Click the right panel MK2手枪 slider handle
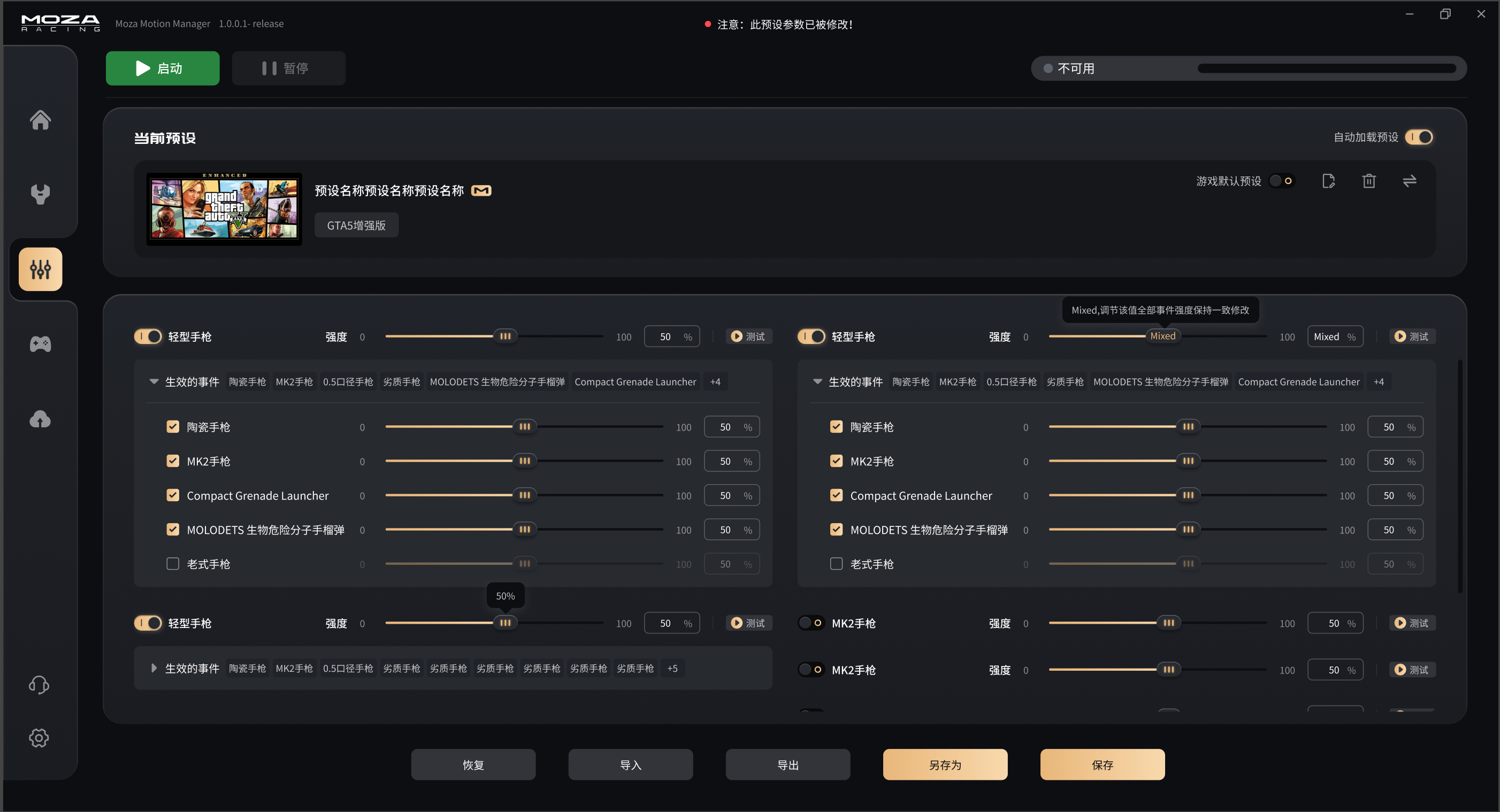Image resolution: width=1500 pixels, height=812 pixels. click(1189, 461)
